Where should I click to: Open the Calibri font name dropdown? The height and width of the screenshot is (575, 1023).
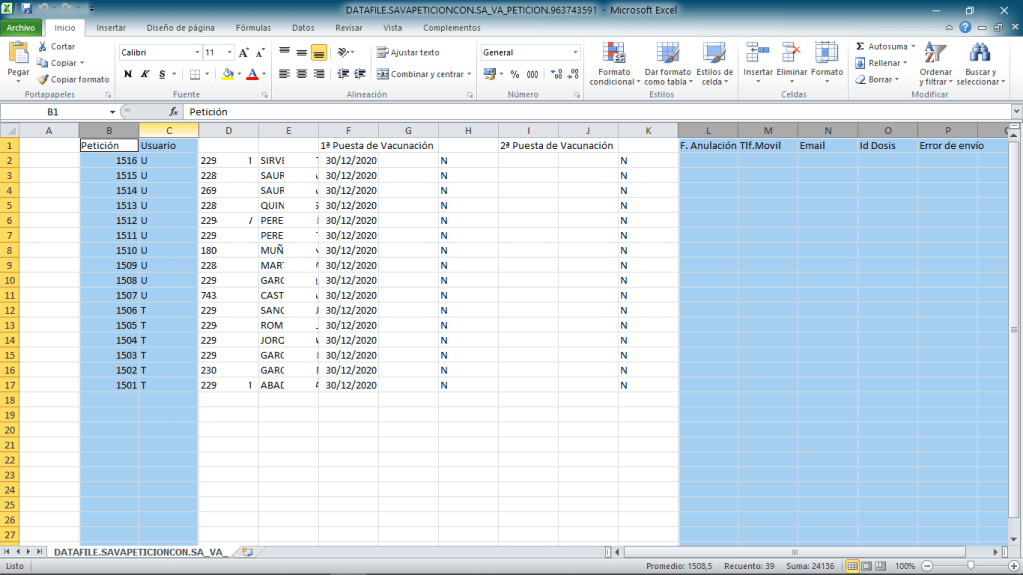tap(197, 52)
